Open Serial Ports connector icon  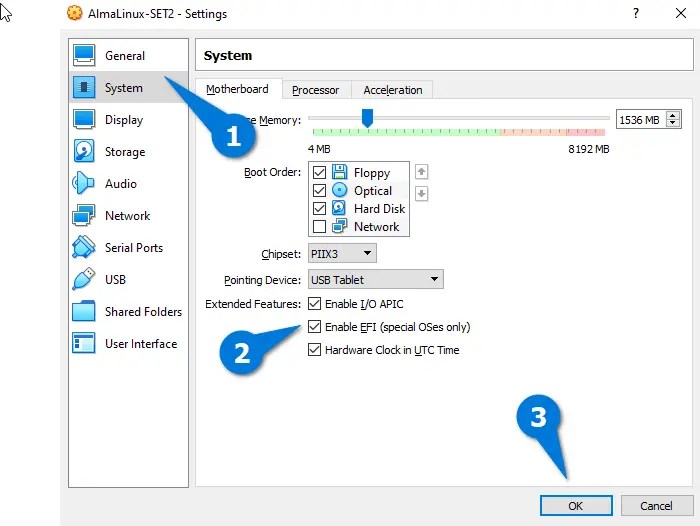pyautogui.click(x=83, y=247)
